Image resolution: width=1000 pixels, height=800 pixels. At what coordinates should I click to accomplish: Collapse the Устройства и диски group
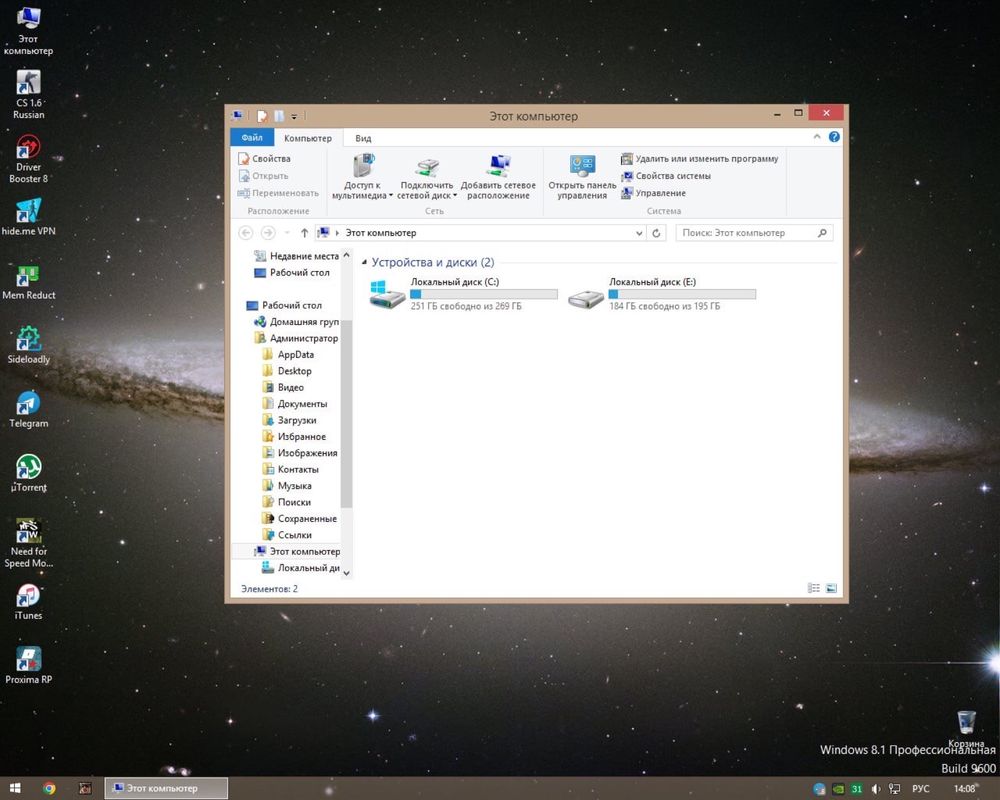pyautogui.click(x=364, y=262)
